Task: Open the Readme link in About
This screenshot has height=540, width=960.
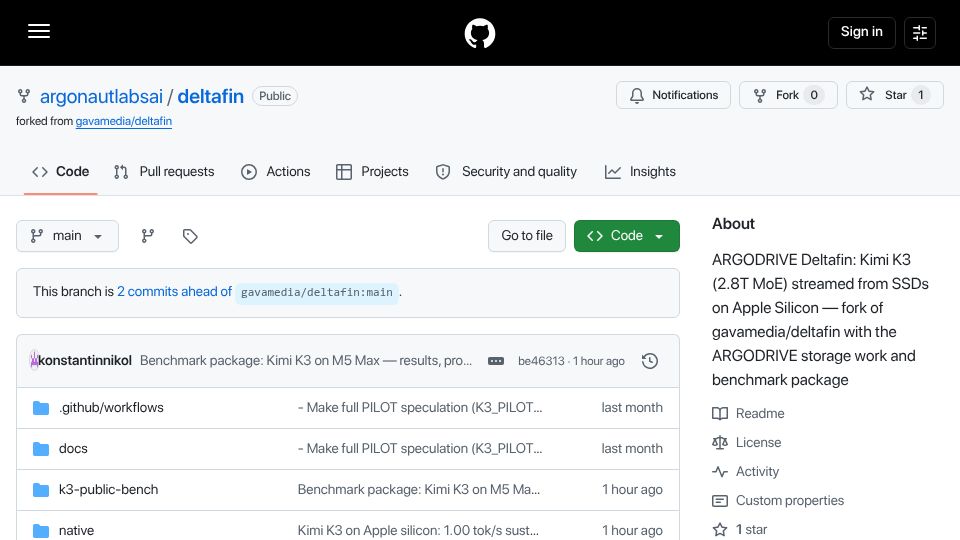Action: 748,413
